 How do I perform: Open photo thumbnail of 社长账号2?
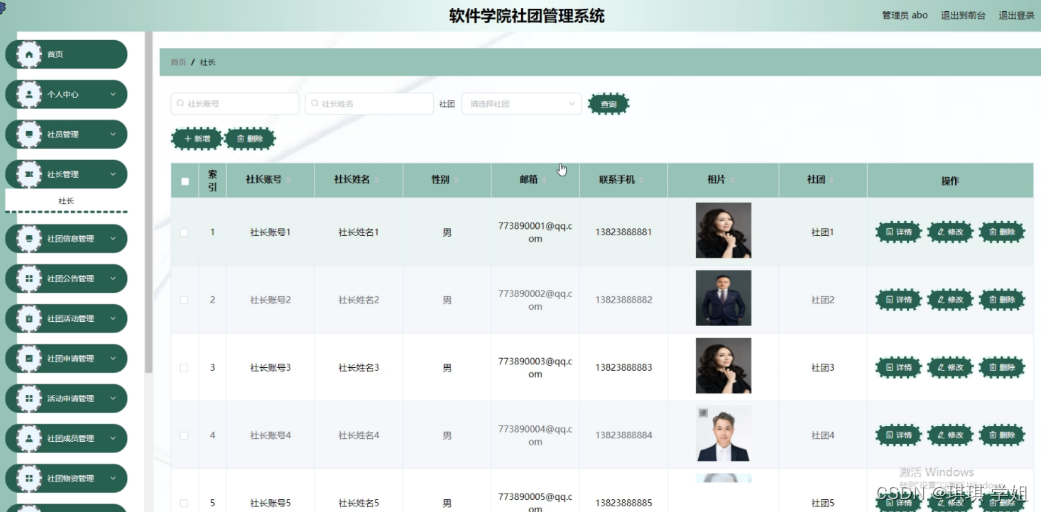723,298
